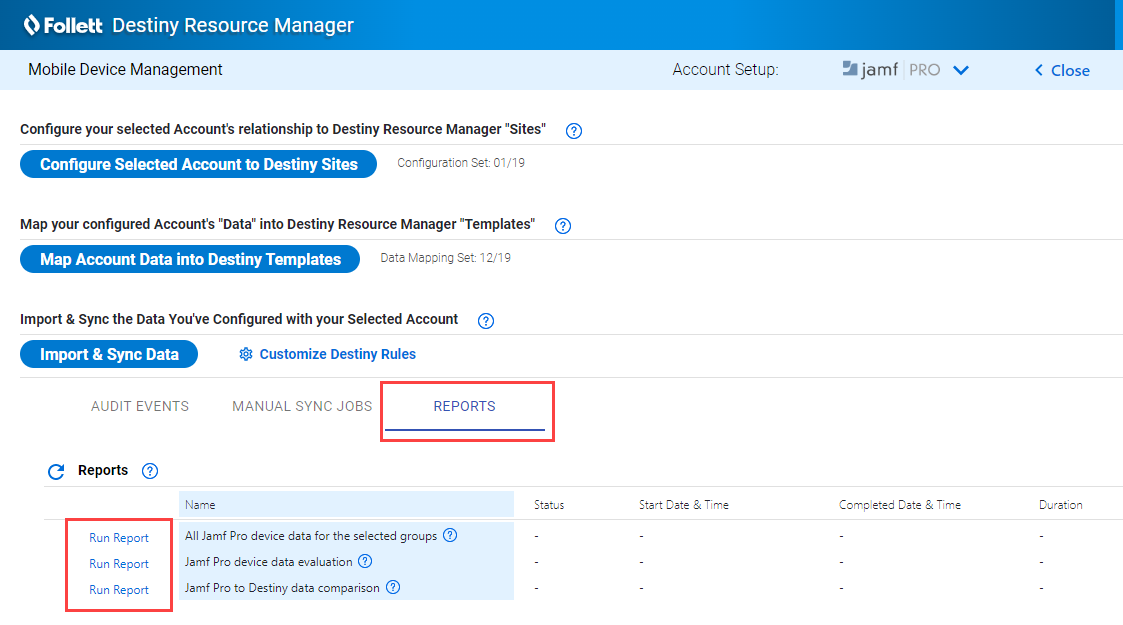
Task: Expand the jamf PRO account selector
Action: tap(960, 70)
